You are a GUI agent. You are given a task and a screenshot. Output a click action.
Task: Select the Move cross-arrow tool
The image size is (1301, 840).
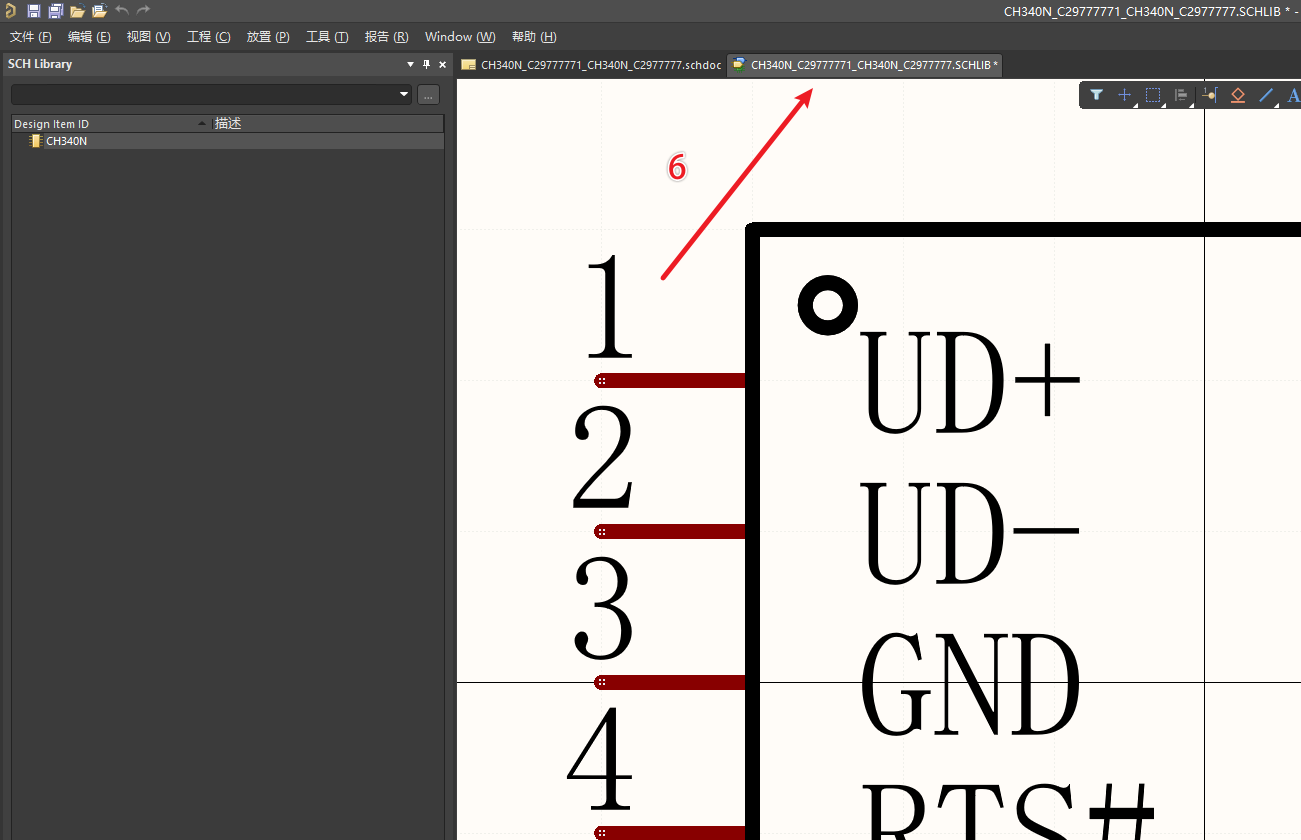tap(1125, 95)
